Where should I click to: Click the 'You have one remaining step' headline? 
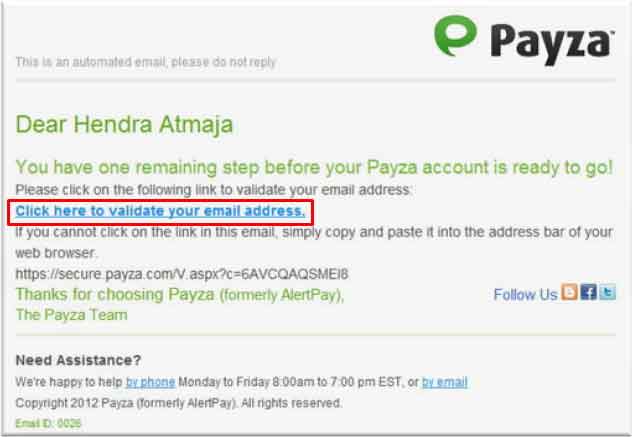click(x=314, y=167)
